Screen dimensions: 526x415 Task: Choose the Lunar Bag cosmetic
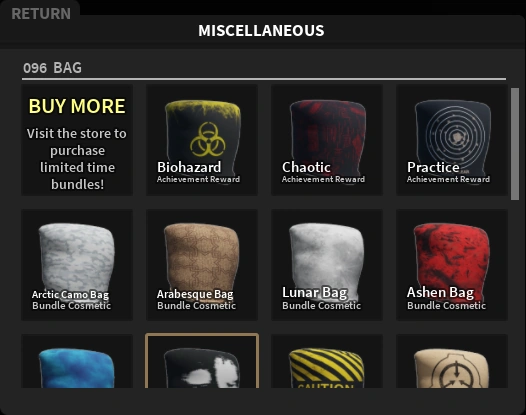[x=327, y=265]
